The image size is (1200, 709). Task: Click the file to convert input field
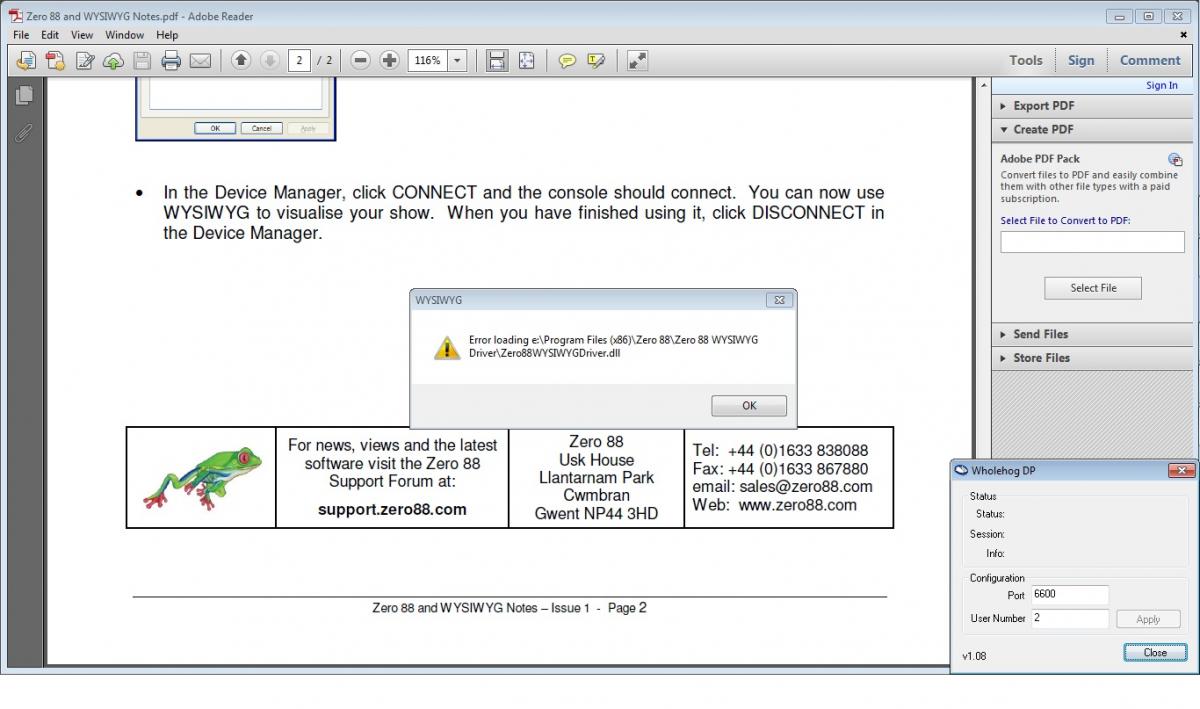(x=1092, y=242)
